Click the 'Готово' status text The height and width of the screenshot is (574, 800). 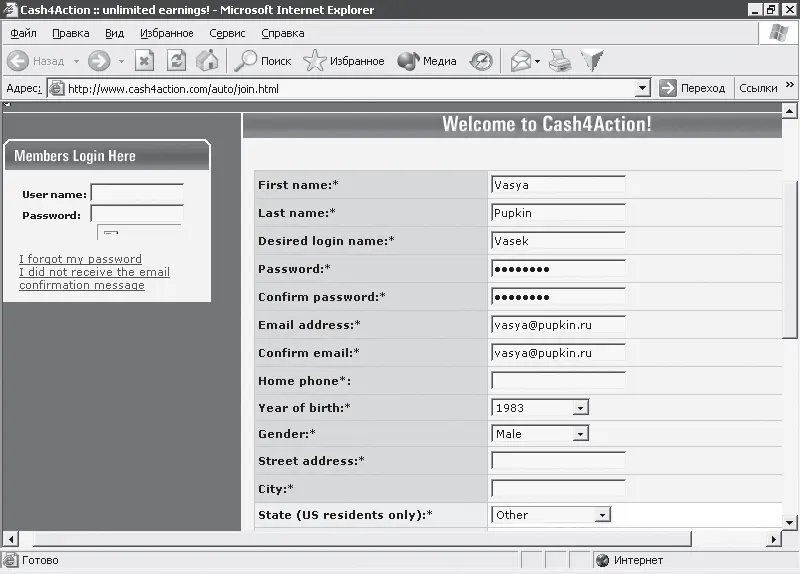40,560
